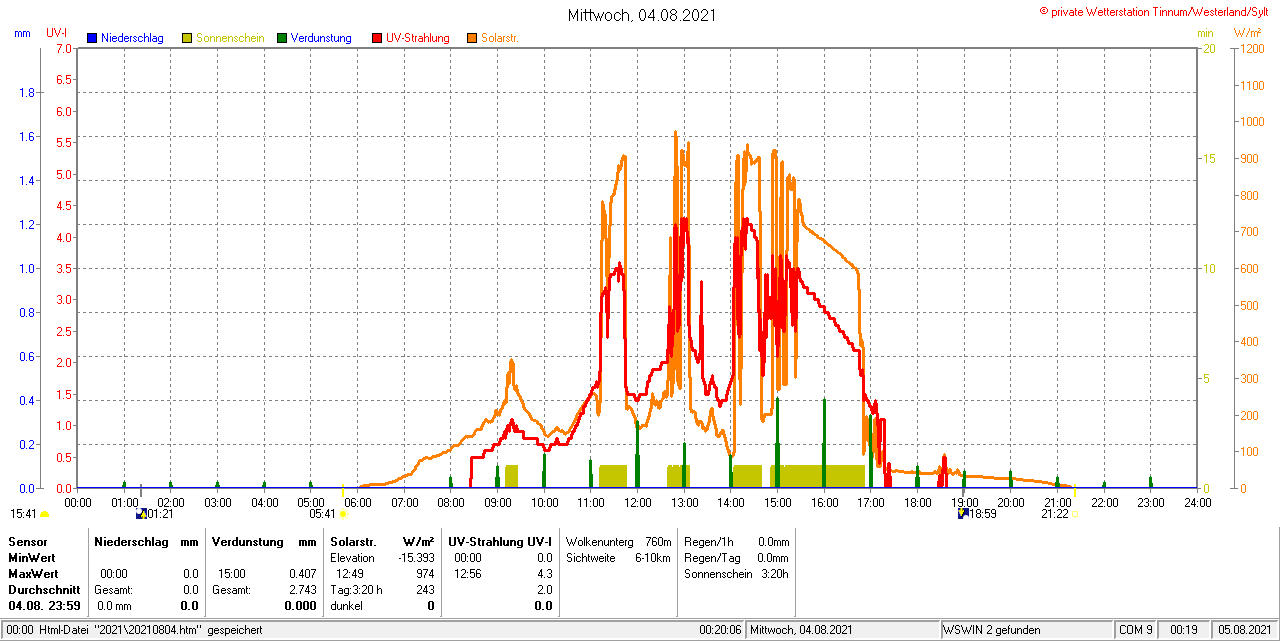The image size is (1280, 641).
Task: Click the Regen/1h 0.0mm entry
Action: coord(737,541)
